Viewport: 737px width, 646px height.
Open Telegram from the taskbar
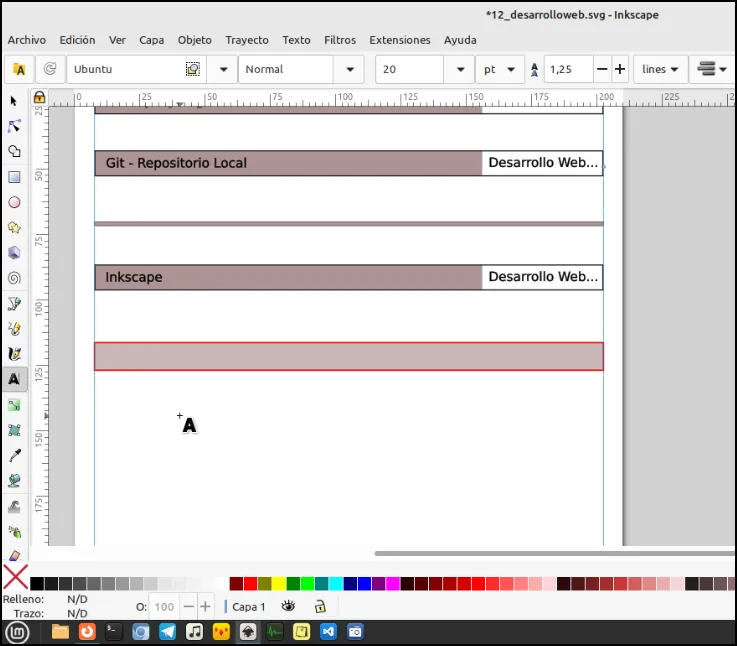pyautogui.click(x=167, y=631)
